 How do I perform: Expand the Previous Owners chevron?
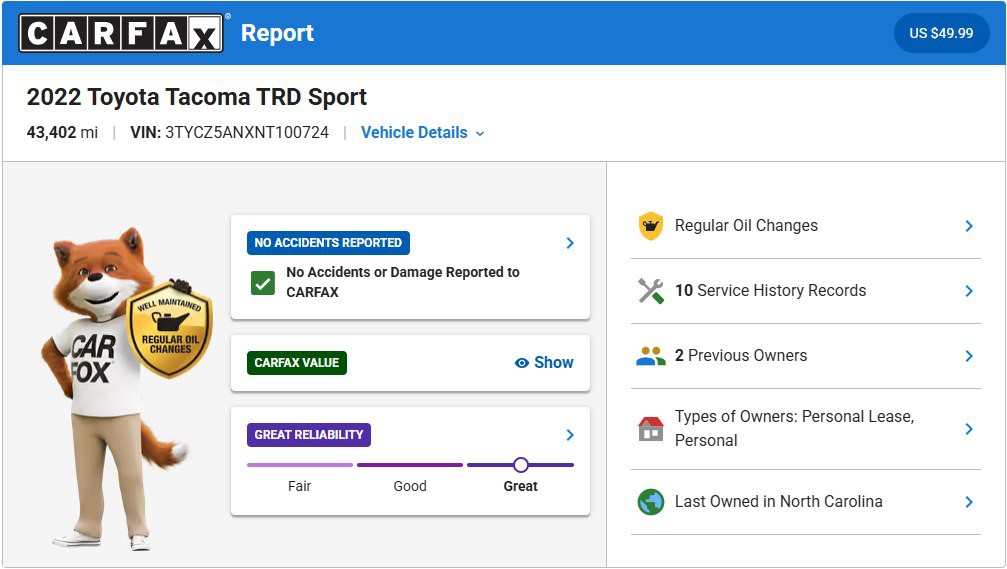[969, 356]
